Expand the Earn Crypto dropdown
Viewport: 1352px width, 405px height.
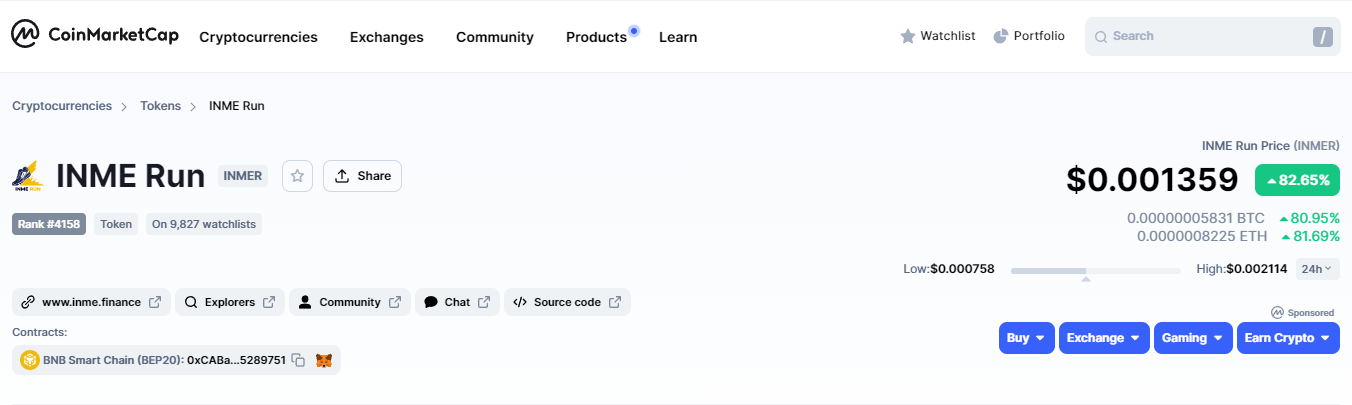1287,338
